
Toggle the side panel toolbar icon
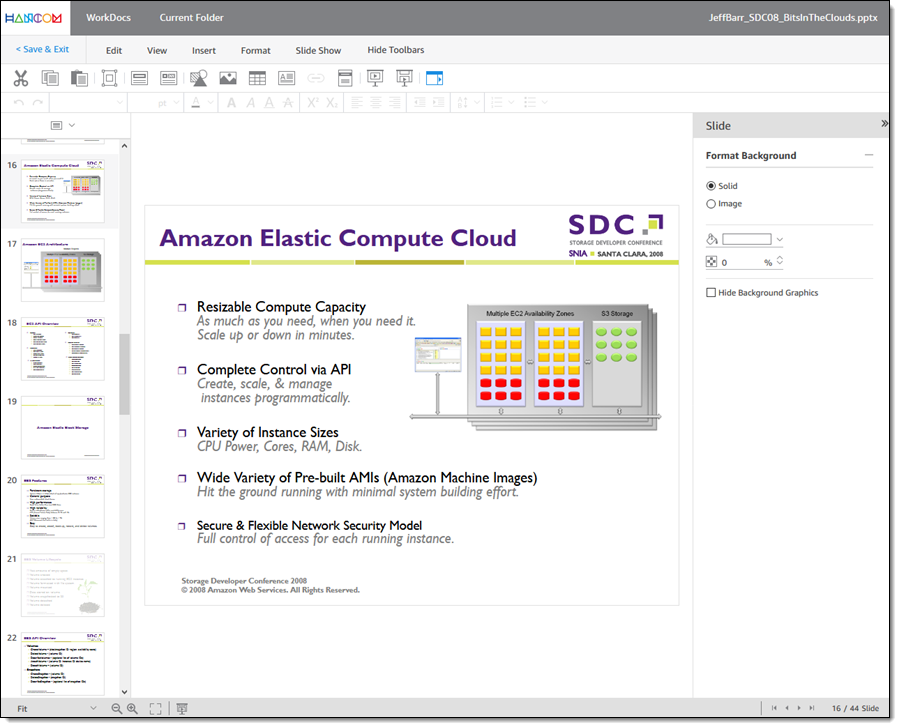[x=434, y=77]
